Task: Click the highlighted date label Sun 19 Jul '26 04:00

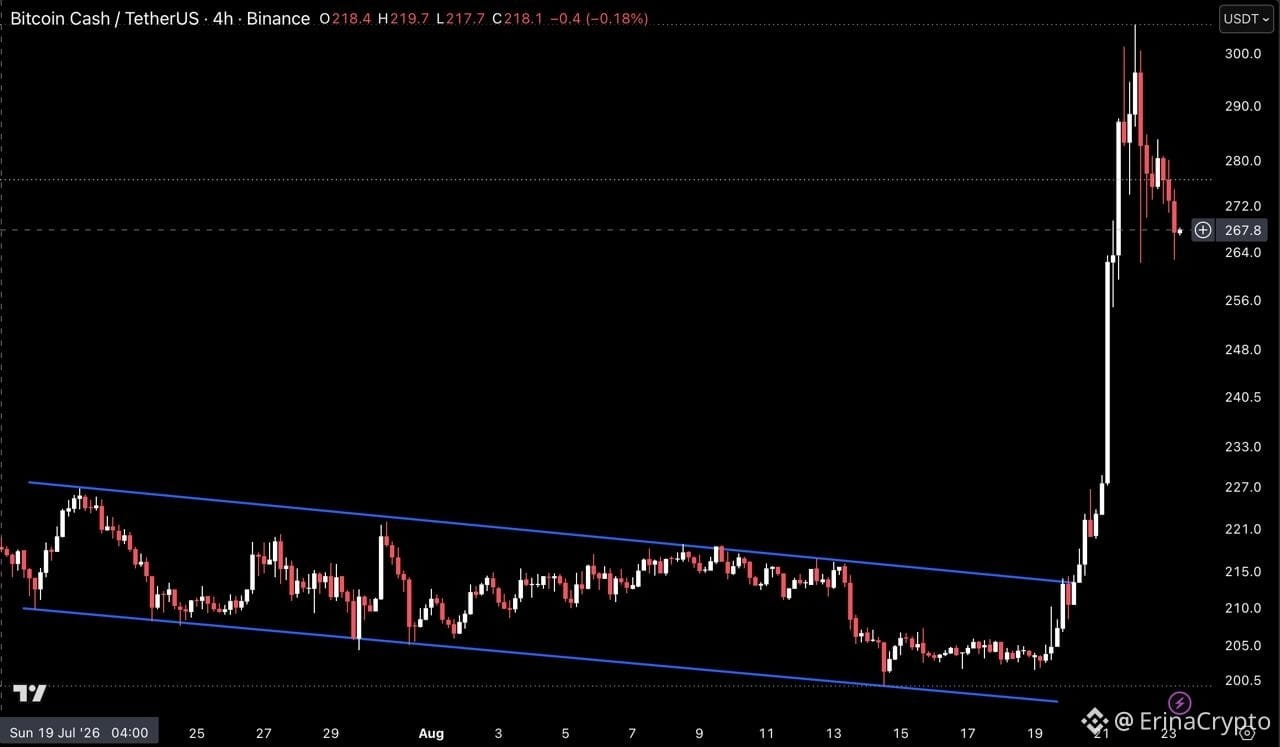Action: click(x=81, y=733)
